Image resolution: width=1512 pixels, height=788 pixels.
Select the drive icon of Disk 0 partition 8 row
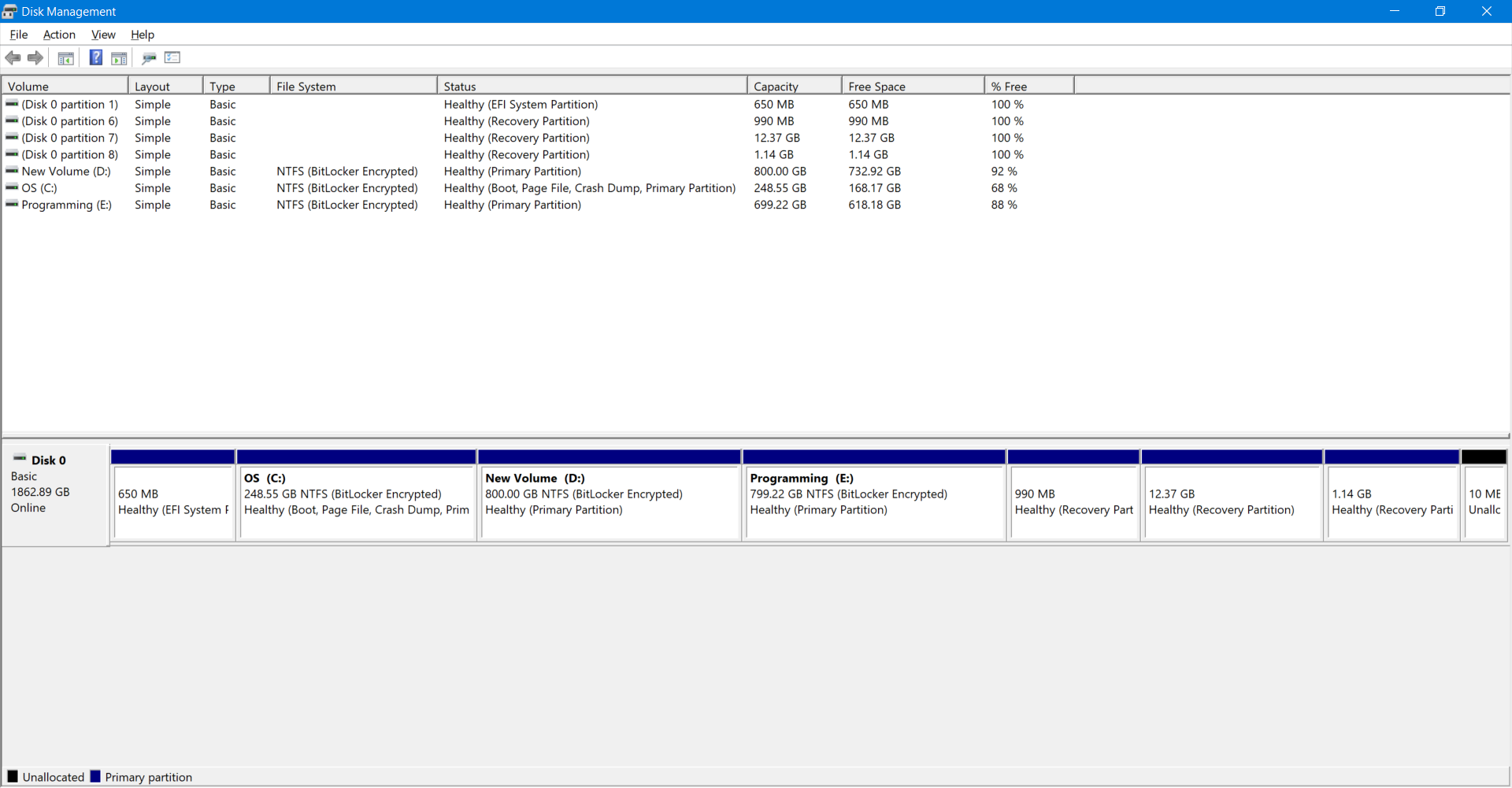pos(12,154)
